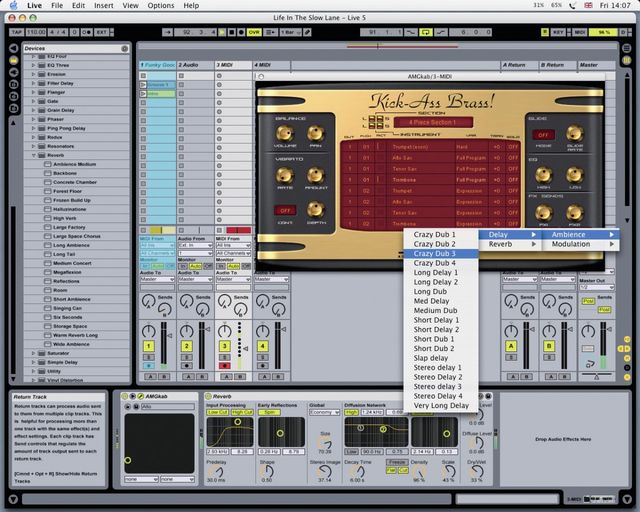This screenshot has height=512, width=640.
Task: Click the punch-out switch icon
Action: pyautogui.click(x=441, y=32)
